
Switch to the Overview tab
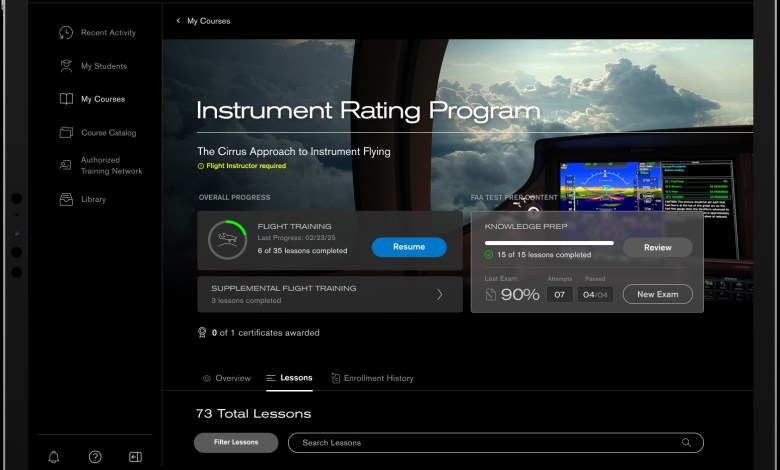coord(227,378)
